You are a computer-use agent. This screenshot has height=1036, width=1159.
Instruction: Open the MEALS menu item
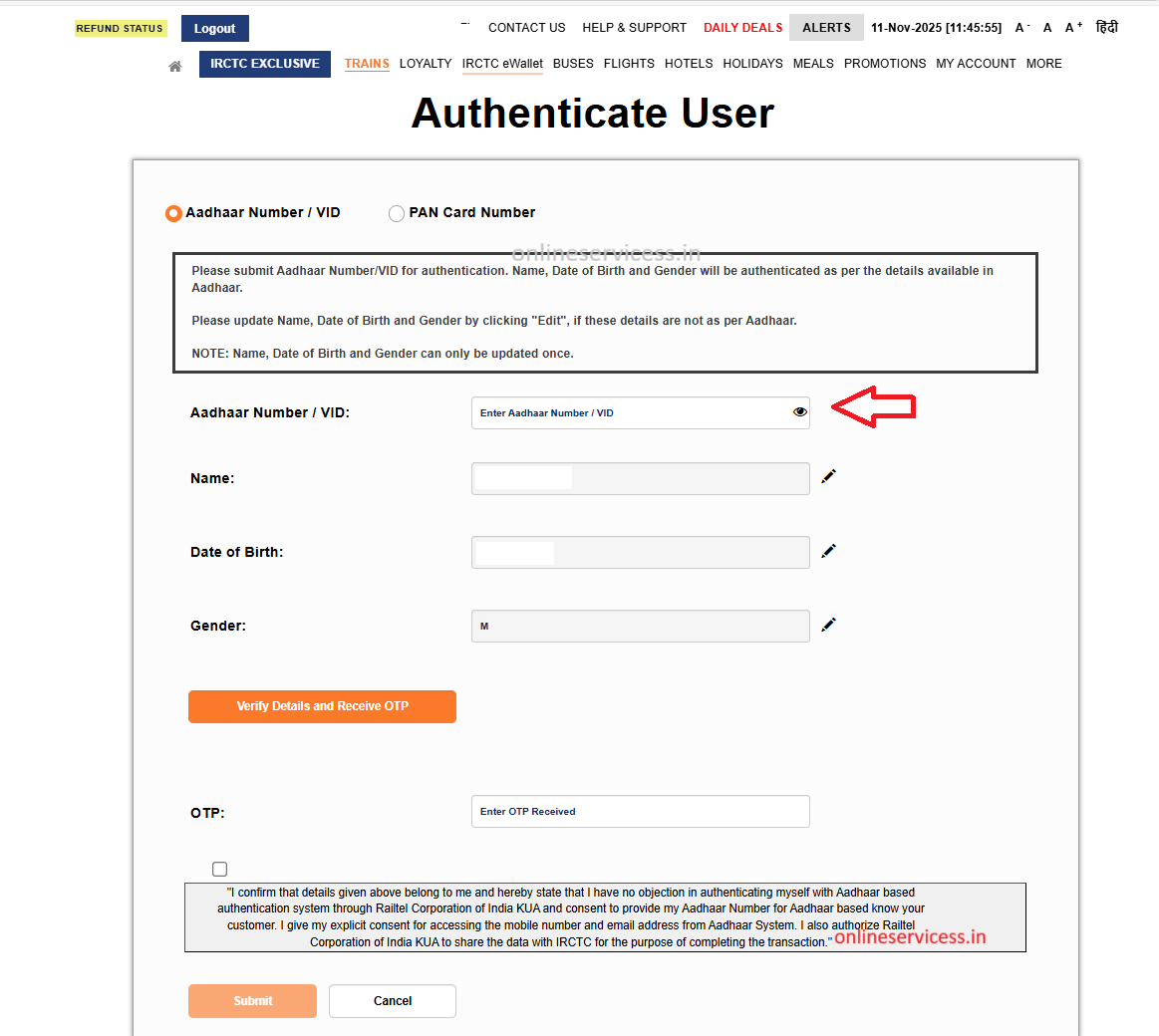(x=812, y=64)
